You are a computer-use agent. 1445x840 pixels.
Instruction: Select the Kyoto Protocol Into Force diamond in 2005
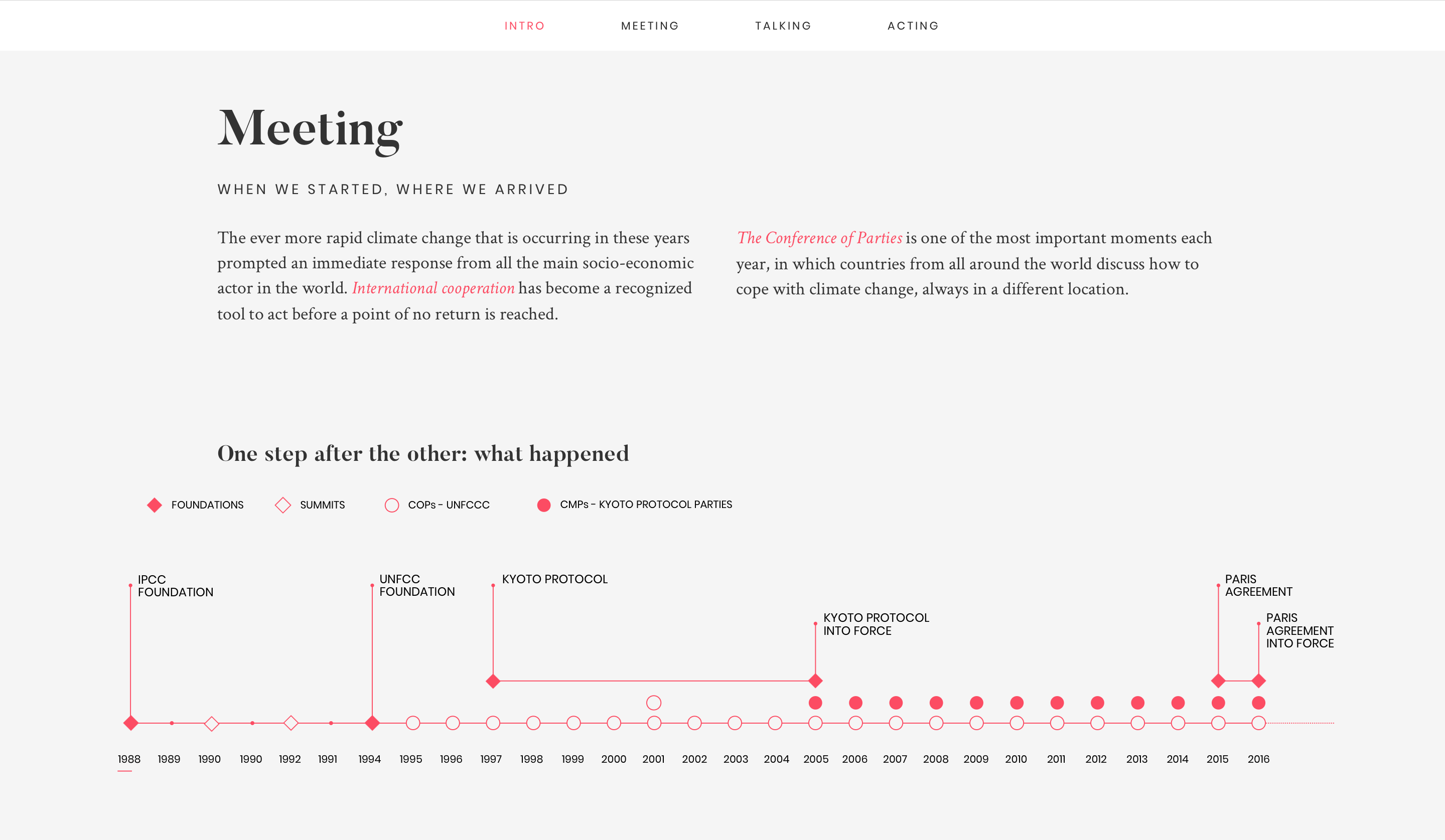815,682
